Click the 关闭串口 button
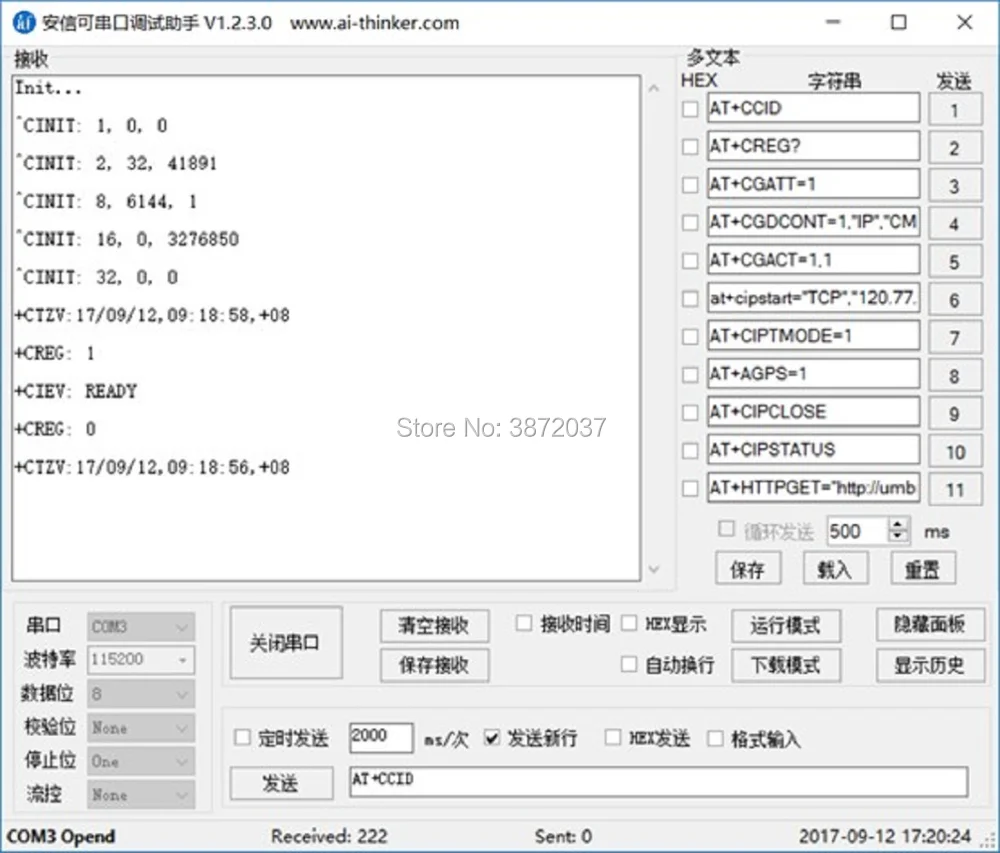 286,643
